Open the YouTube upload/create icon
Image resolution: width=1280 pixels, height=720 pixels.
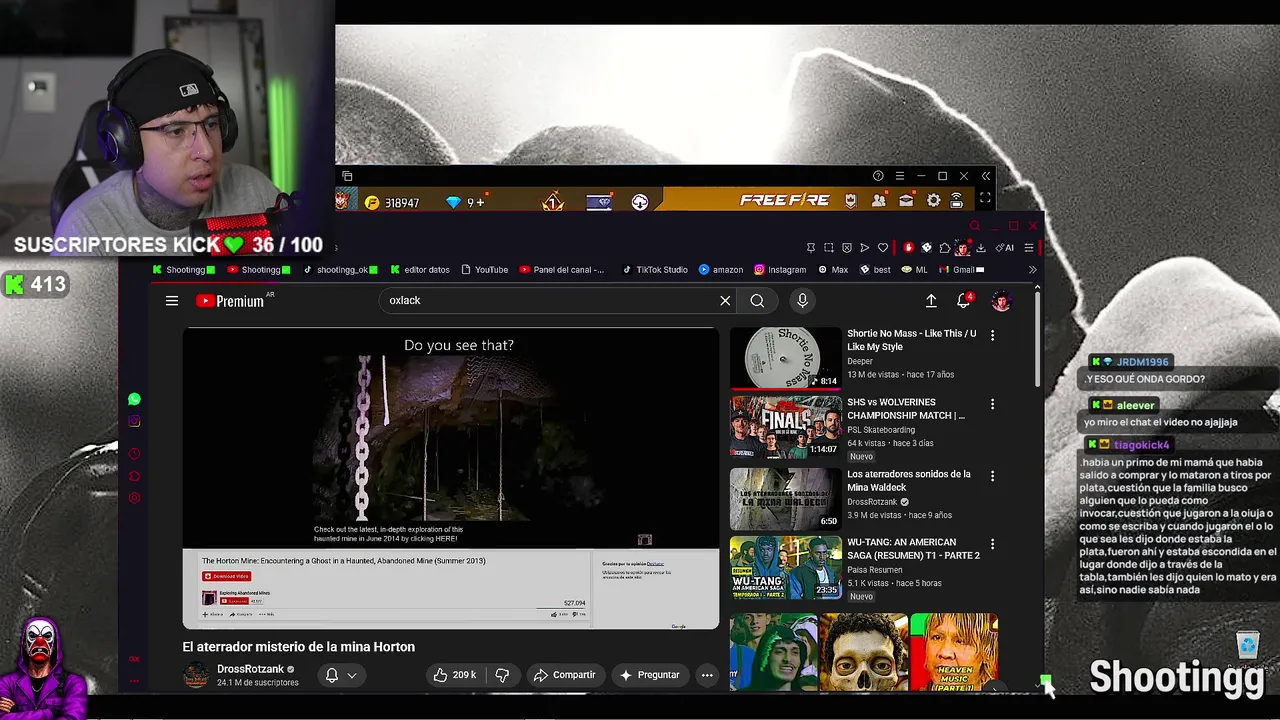coord(931,300)
